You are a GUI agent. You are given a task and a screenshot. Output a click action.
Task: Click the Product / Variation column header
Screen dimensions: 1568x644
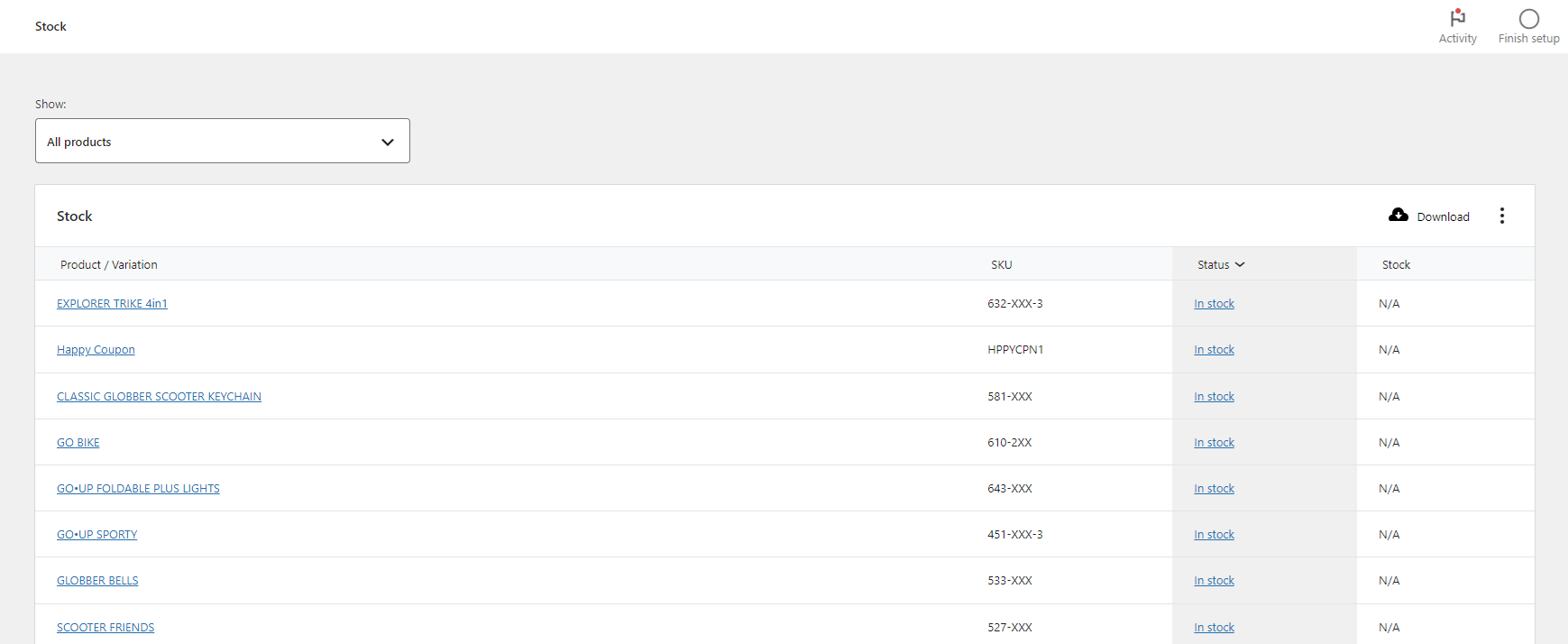click(109, 264)
